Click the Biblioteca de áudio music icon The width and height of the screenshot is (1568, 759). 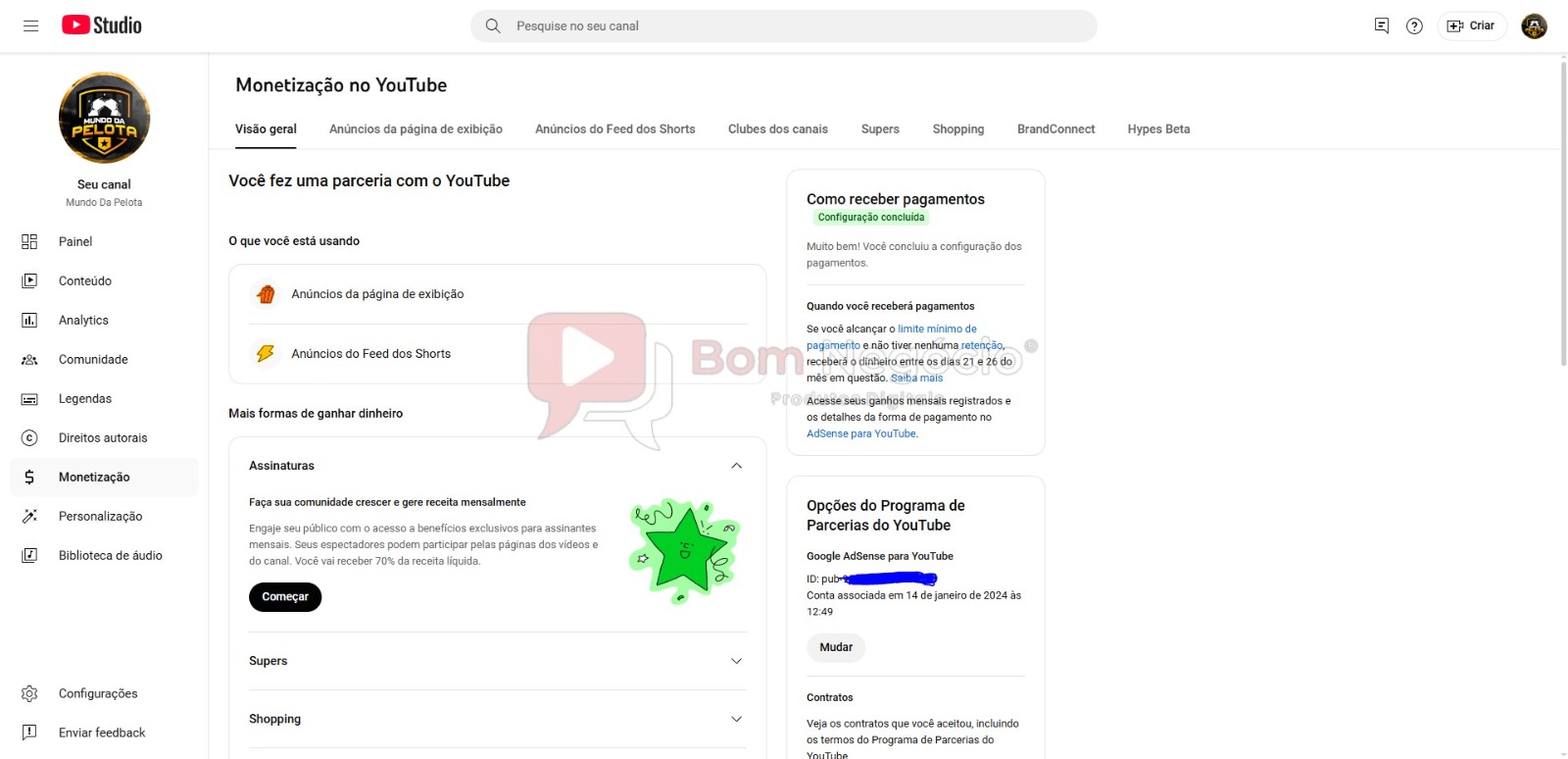coord(29,555)
